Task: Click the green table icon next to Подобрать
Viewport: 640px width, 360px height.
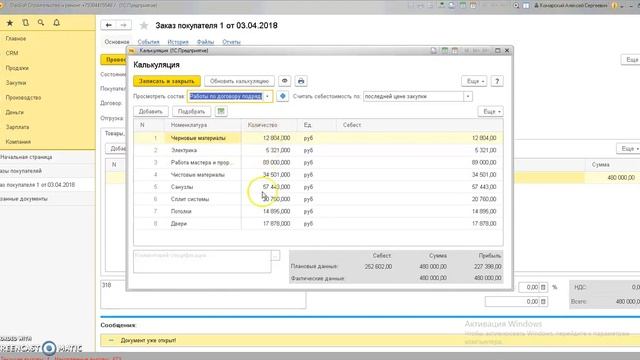Action: pyautogui.click(x=221, y=111)
